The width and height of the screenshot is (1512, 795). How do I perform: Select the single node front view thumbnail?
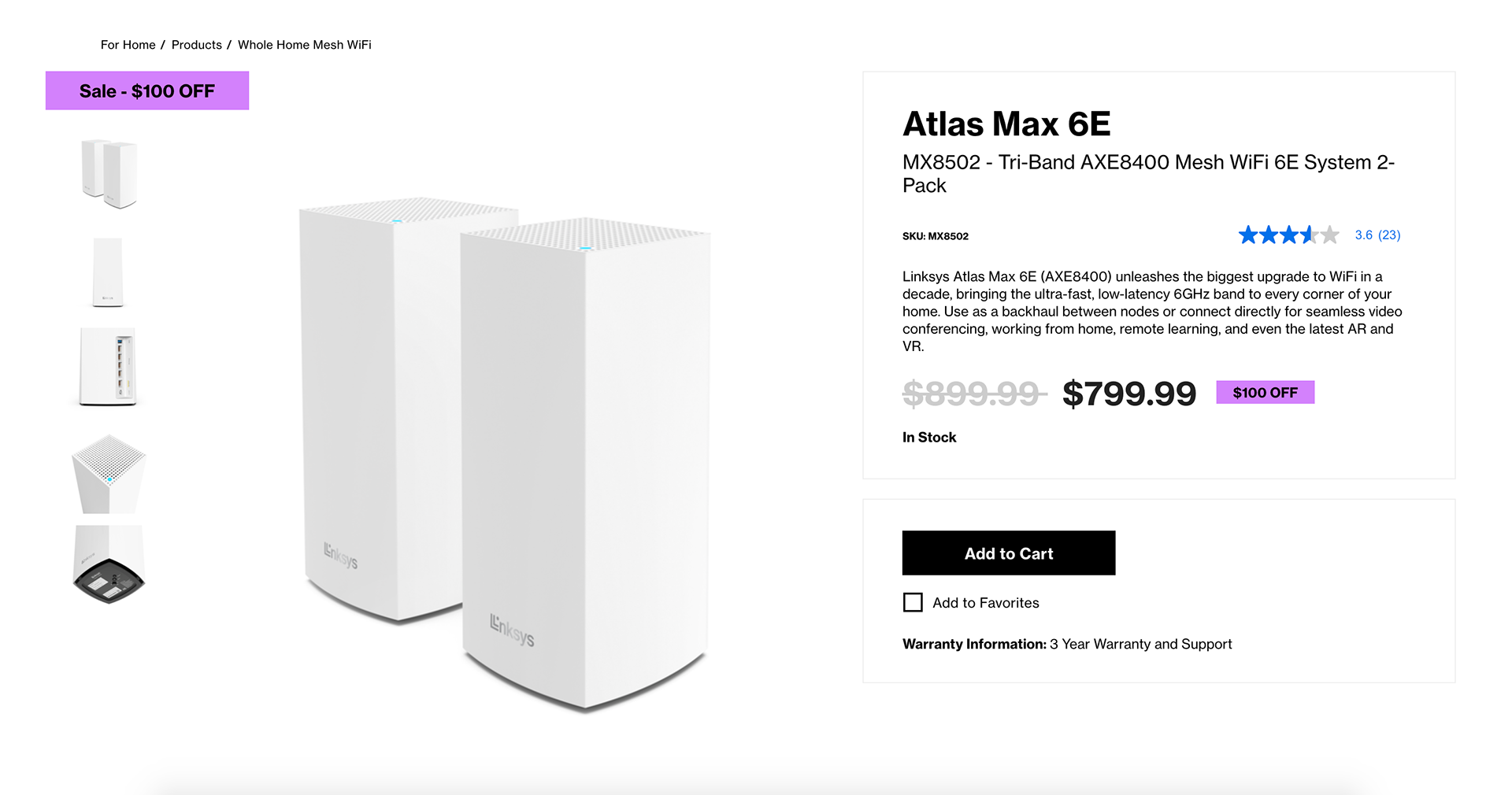click(108, 272)
